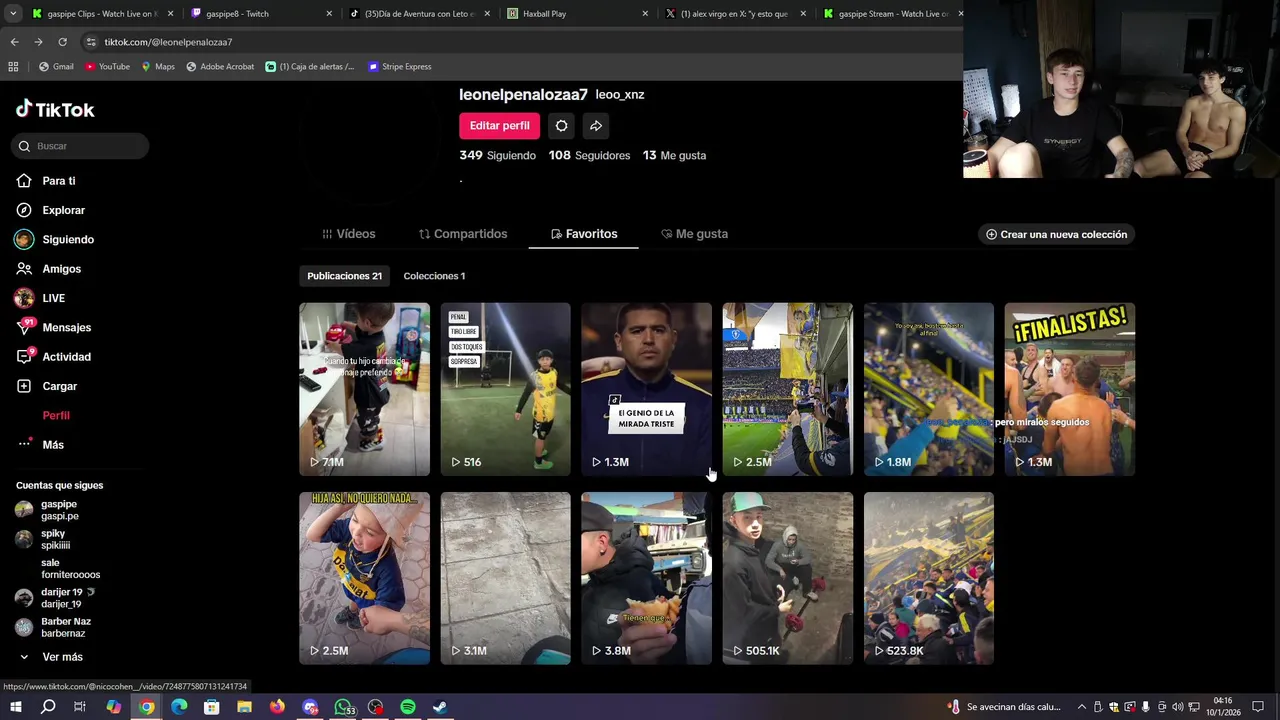The image size is (1280, 720).
Task: Click the browser back arrow
Action: [14, 42]
